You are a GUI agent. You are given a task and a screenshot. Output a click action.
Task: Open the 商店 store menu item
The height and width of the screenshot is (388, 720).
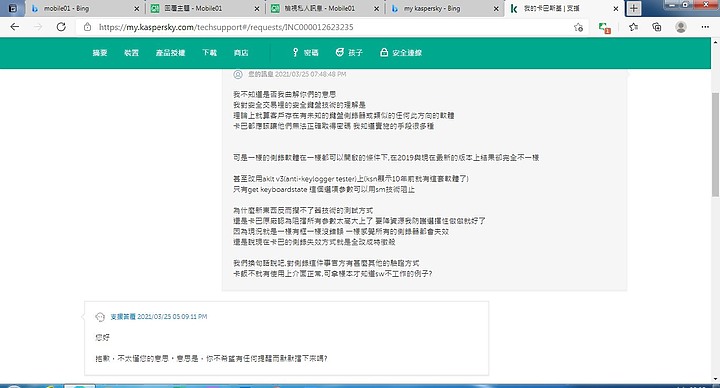(241, 53)
